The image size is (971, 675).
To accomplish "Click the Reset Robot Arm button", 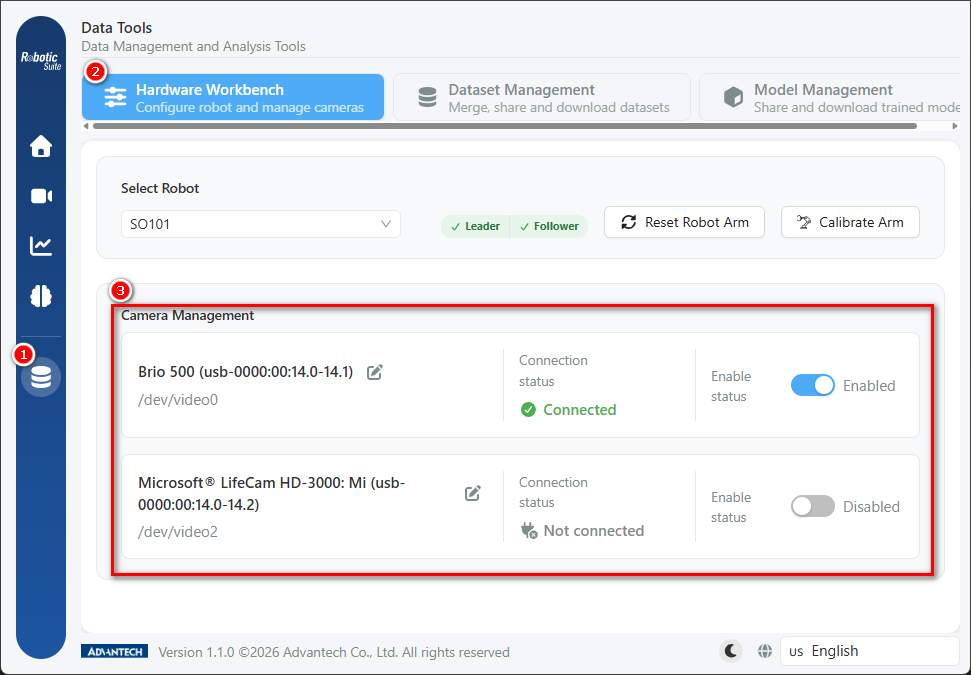I will (x=684, y=222).
